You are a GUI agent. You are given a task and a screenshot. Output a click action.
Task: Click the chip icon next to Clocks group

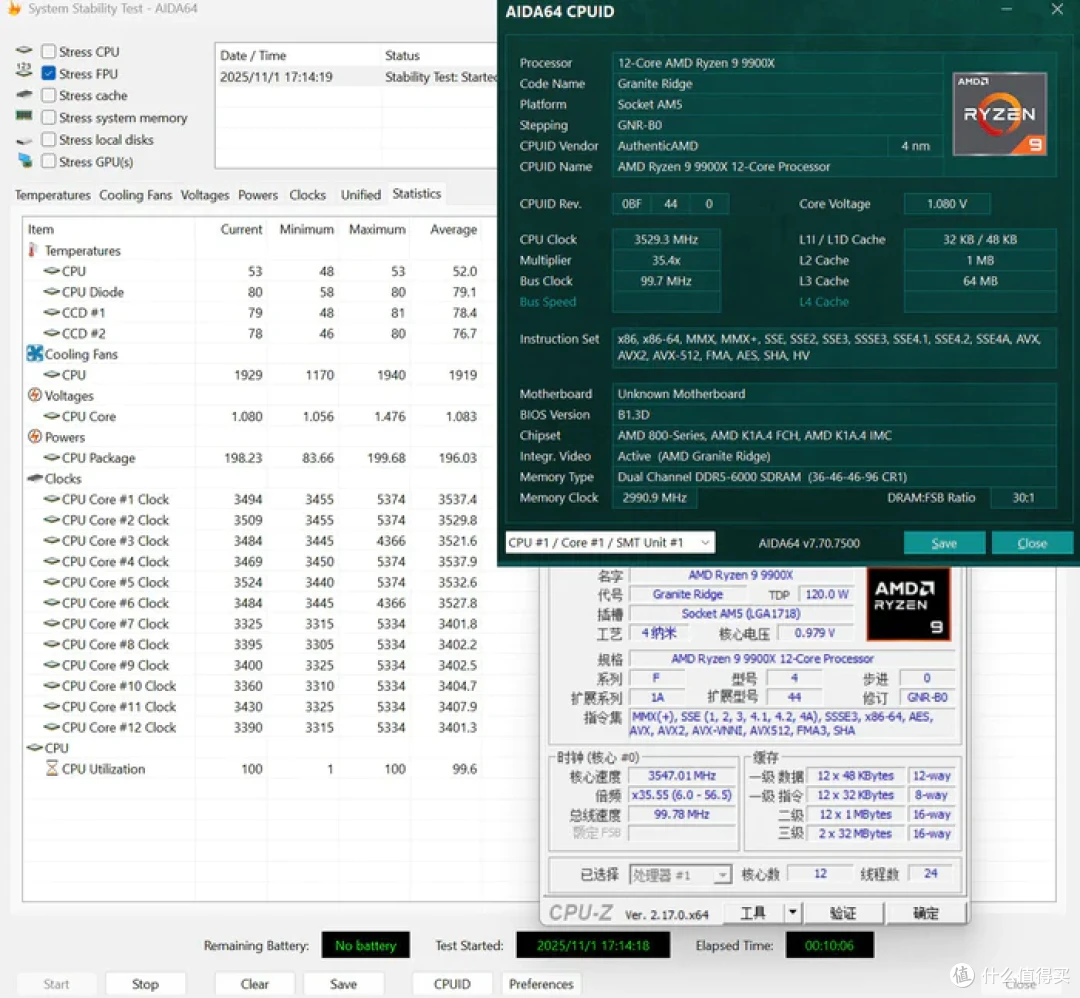click(34, 478)
